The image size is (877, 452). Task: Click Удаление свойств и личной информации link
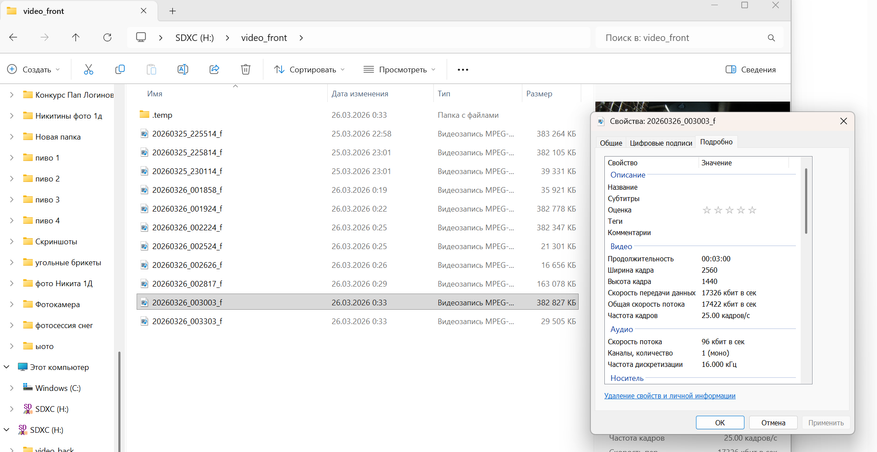click(x=669, y=396)
